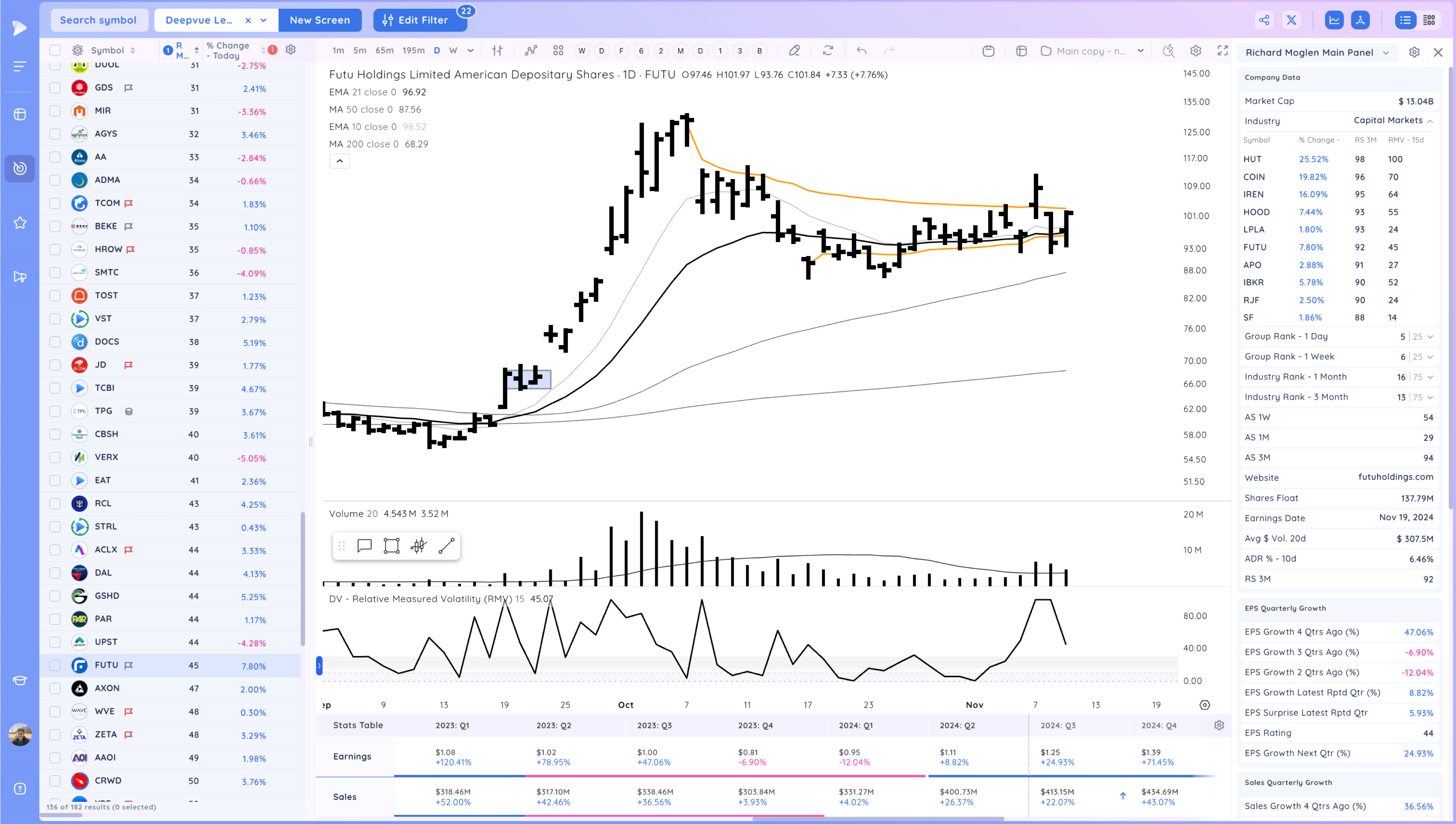Viewport: 1456px width, 824px height.
Task: Expand the Main copy layout dropdown
Action: (1140, 51)
